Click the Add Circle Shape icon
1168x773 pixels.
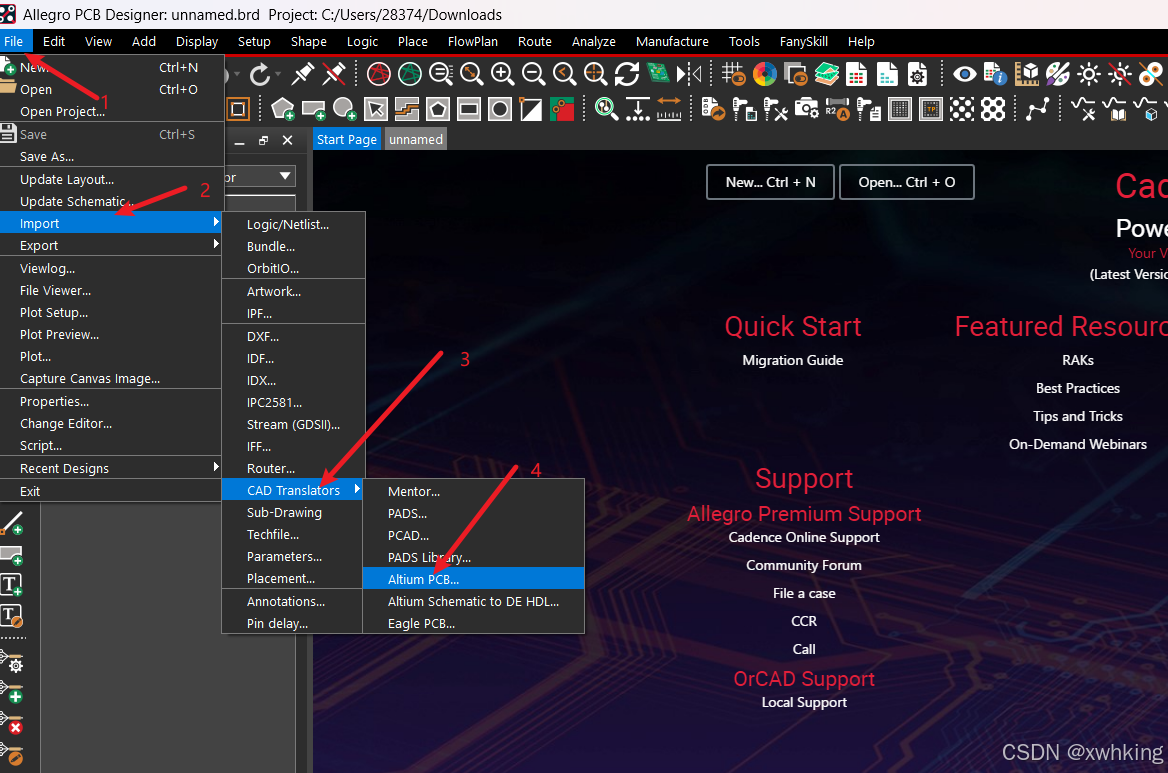coord(345,109)
